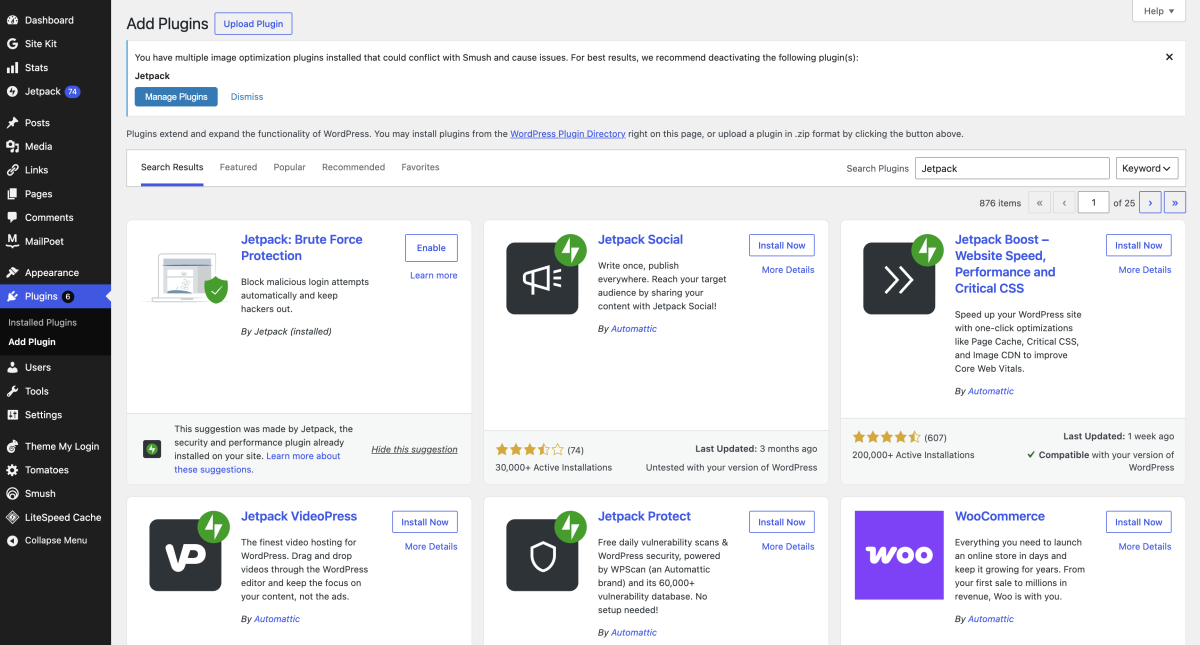This screenshot has height=645, width=1200.
Task: Install Jetpack Protect plugin now
Action: pyautogui.click(x=782, y=522)
